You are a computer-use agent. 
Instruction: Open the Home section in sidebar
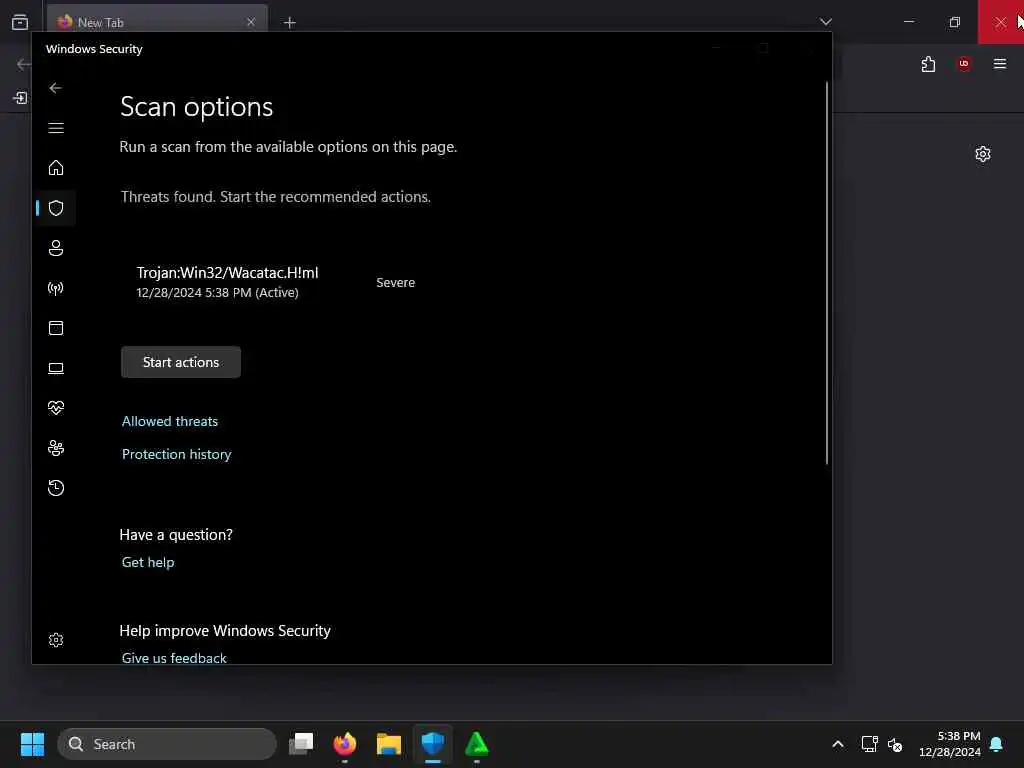click(56, 168)
